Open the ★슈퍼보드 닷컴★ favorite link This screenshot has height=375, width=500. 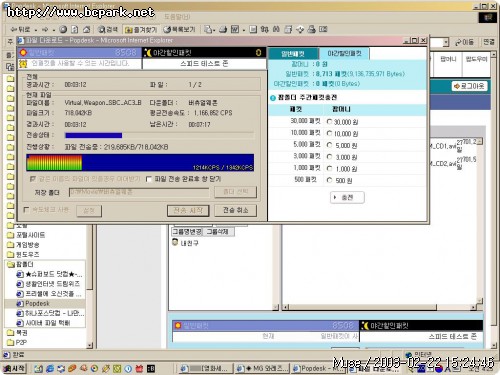(x=54, y=274)
